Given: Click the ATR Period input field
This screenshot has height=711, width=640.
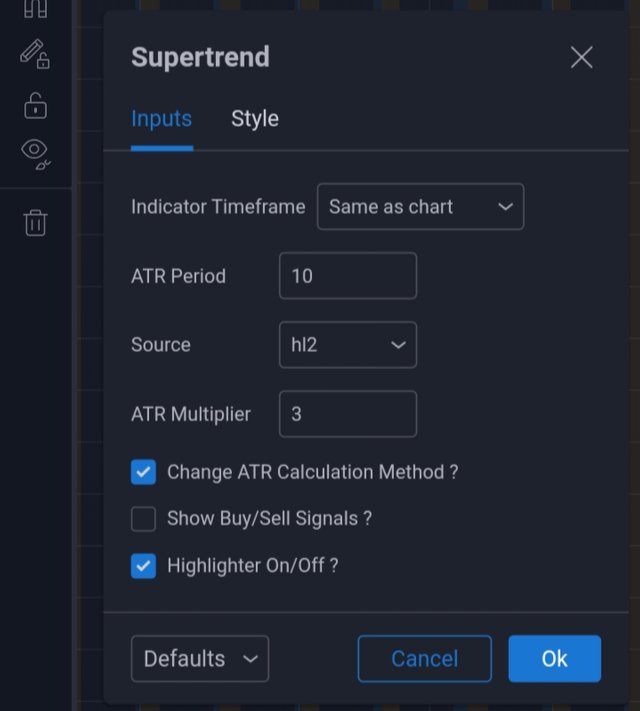Looking at the screenshot, I should coord(347,276).
